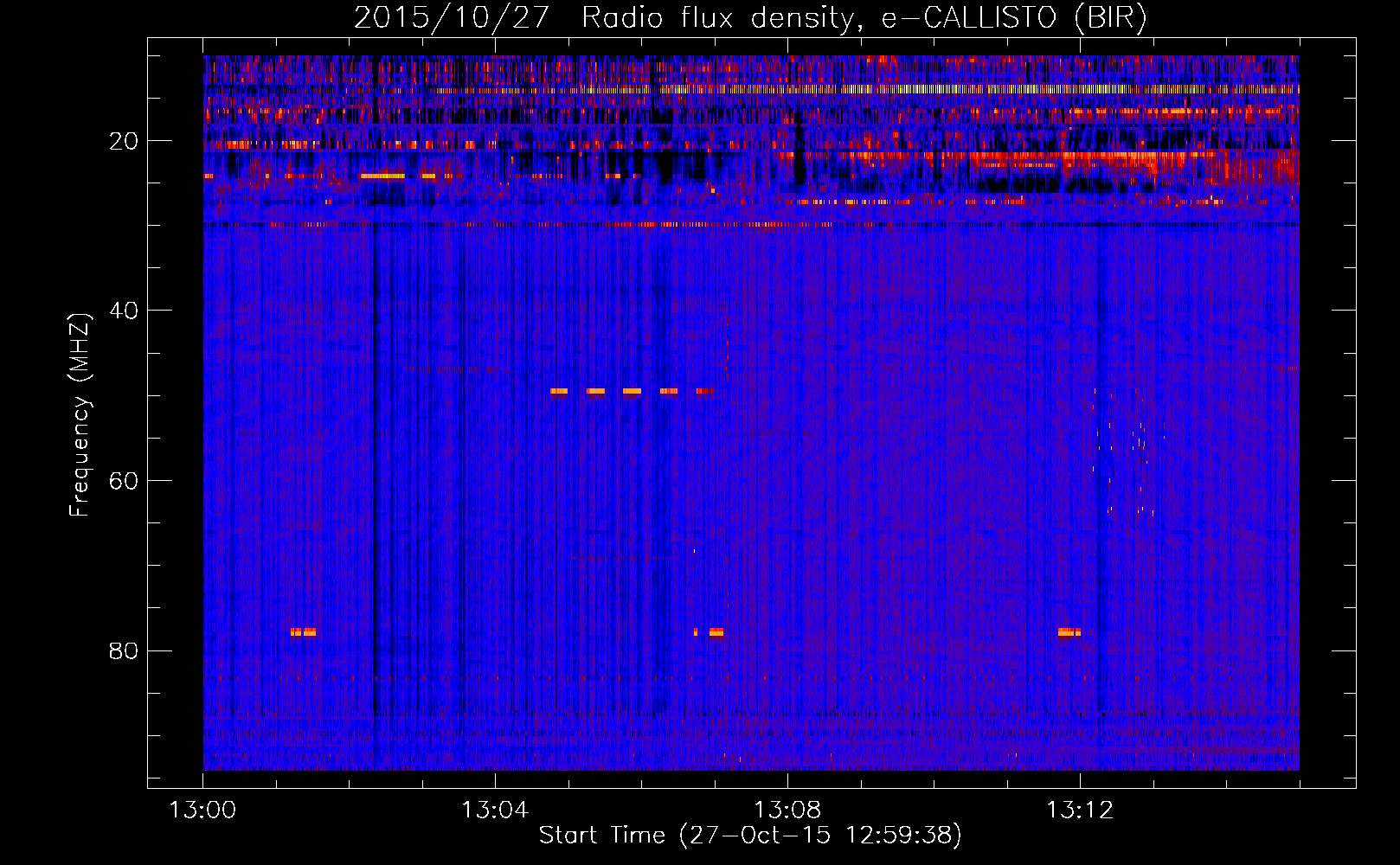Select the 40 frequency tick label
The image size is (1400, 865).
point(124,311)
